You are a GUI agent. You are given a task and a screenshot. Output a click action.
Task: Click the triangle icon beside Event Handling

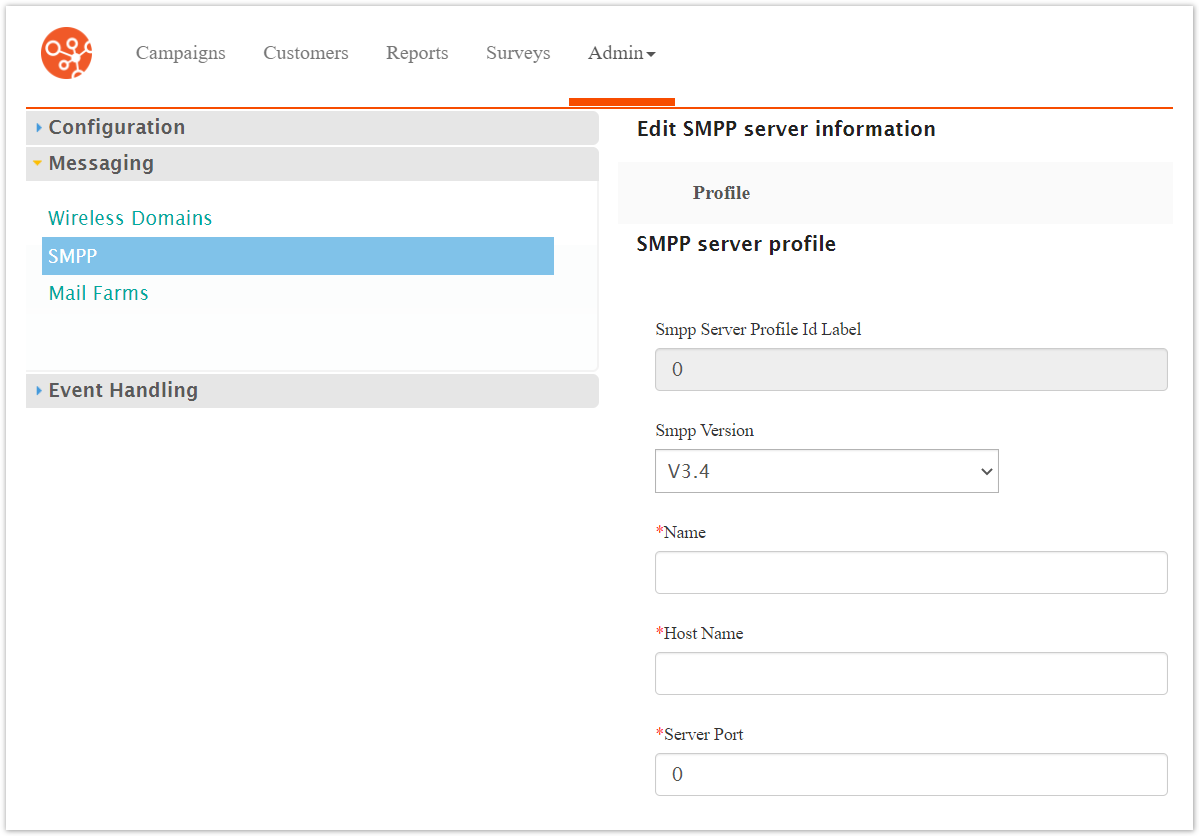pyautogui.click(x=39, y=391)
